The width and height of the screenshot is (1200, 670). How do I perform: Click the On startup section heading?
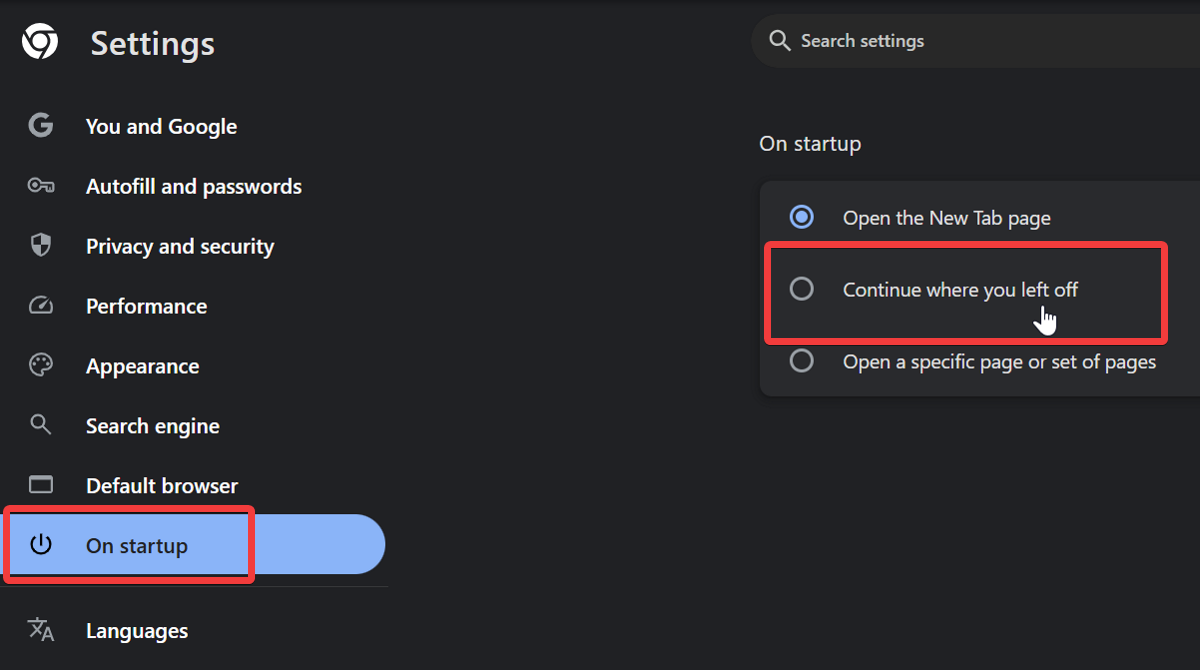tap(810, 143)
